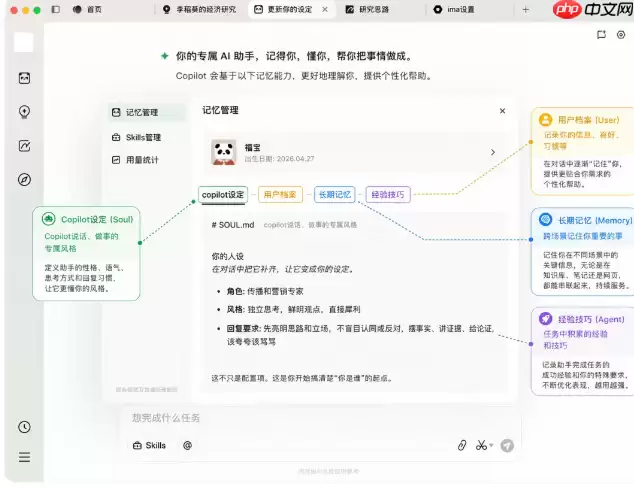
Task: Select the 长期记忆 tab
Action: tap(334, 195)
